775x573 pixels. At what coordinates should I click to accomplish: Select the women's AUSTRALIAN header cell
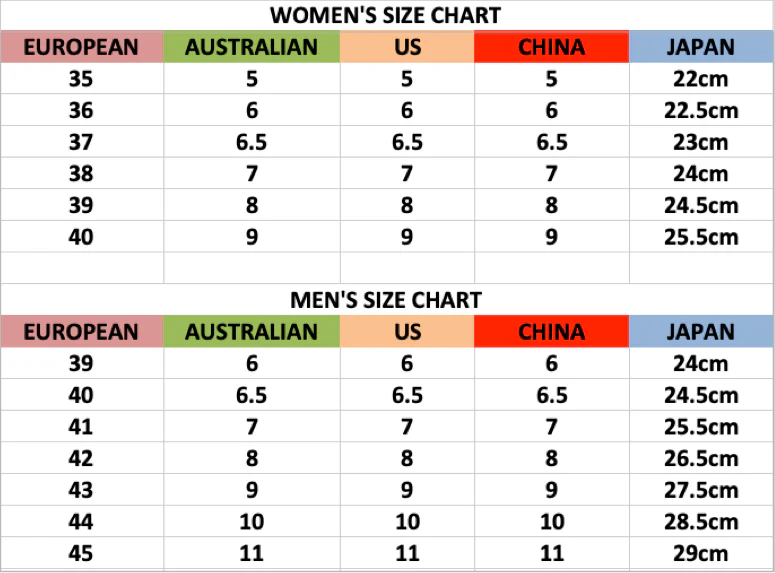(x=252, y=47)
